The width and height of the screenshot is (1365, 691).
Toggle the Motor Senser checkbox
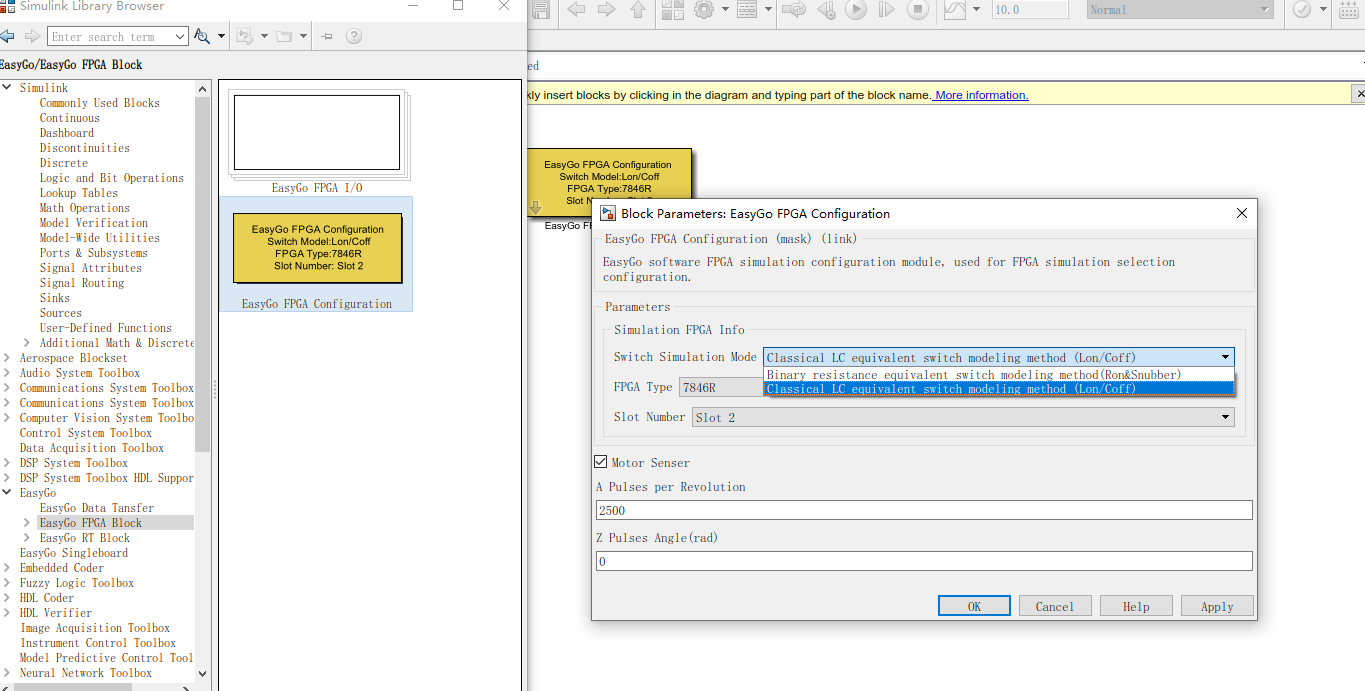(600, 462)
